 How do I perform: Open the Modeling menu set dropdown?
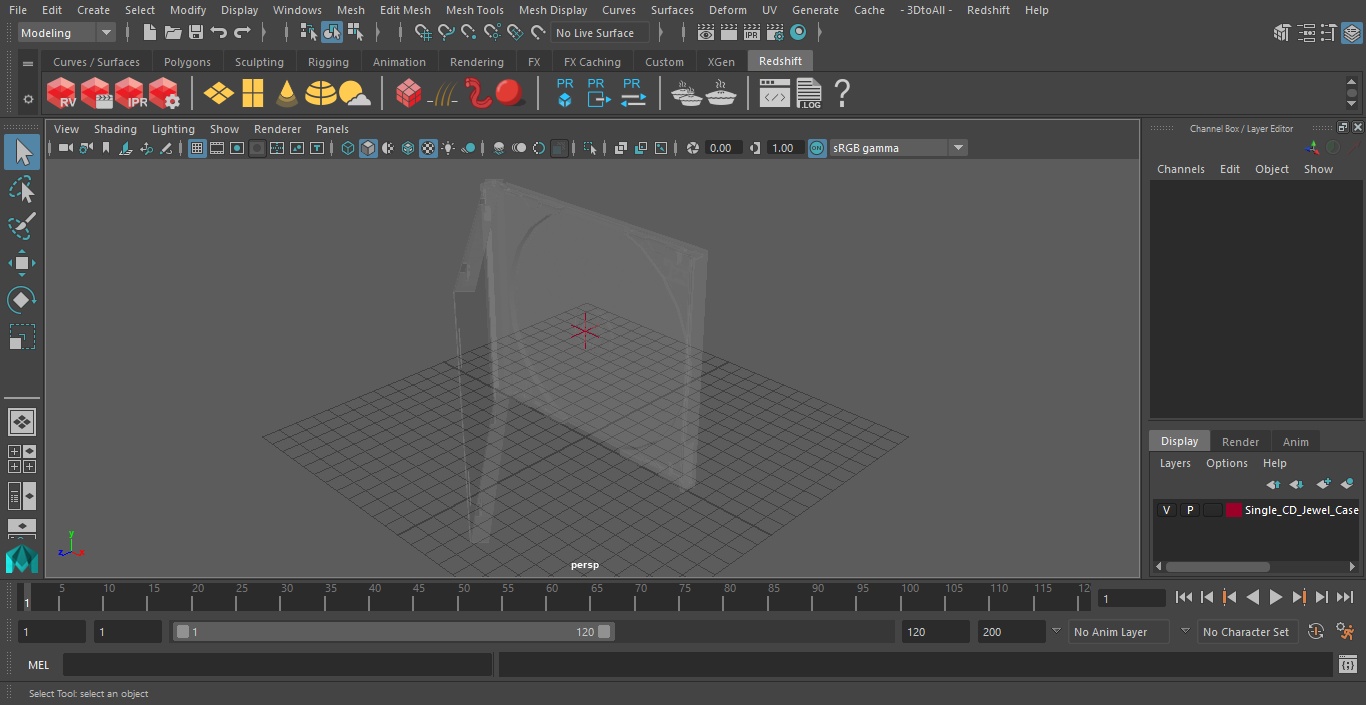point(67,33)
